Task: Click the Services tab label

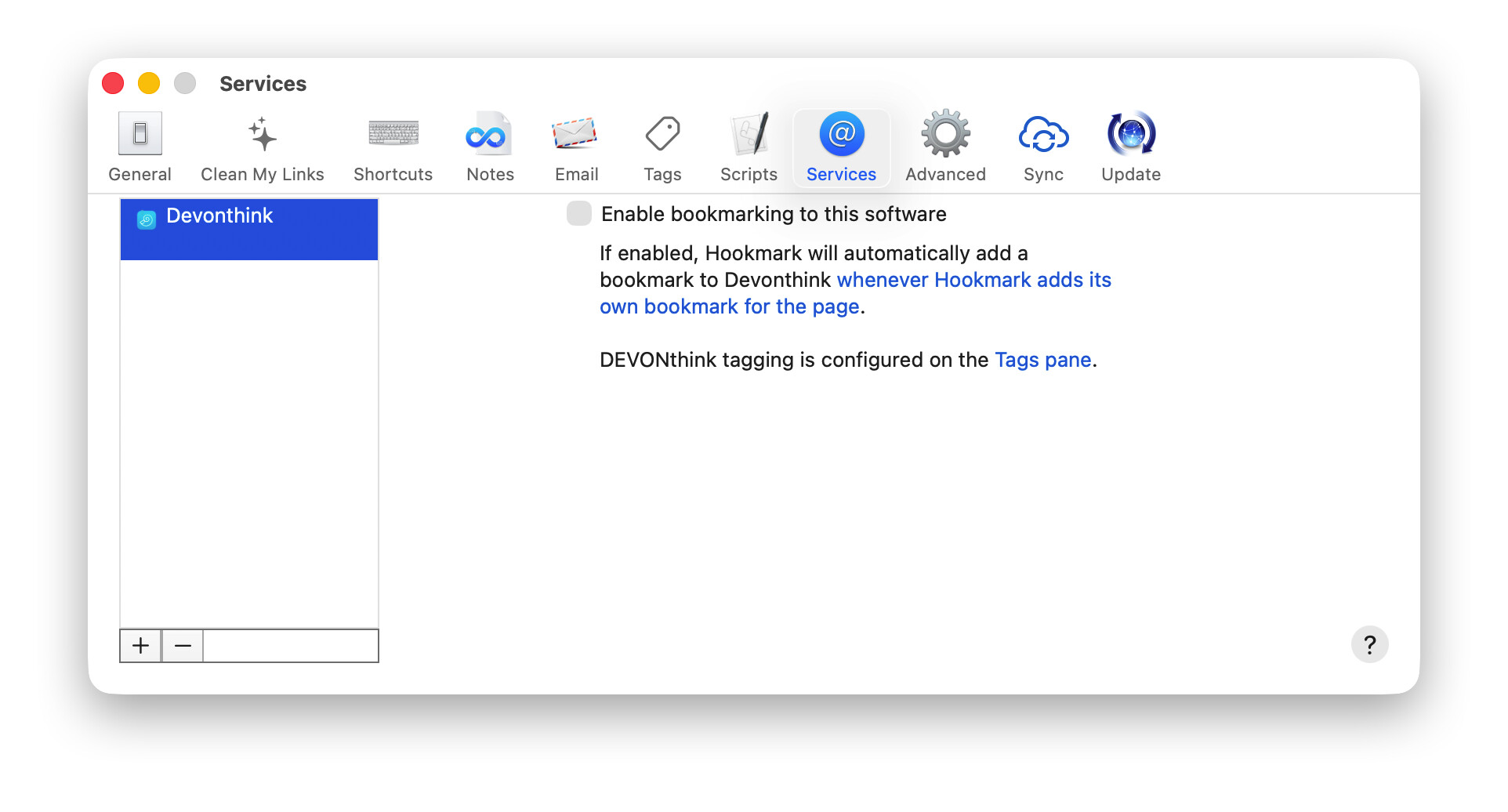Action: tap(841, 175)
